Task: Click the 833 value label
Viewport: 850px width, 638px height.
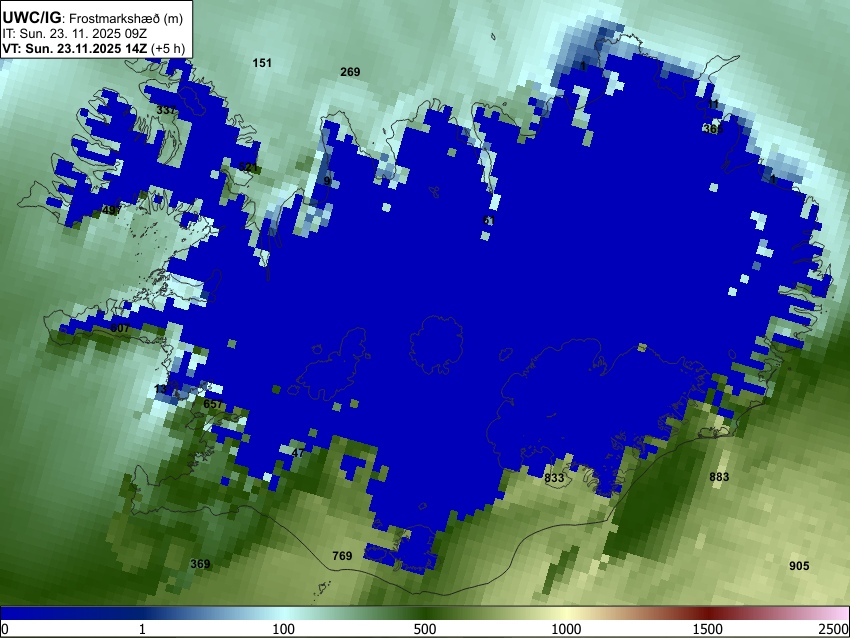Action: pos(554,478)
